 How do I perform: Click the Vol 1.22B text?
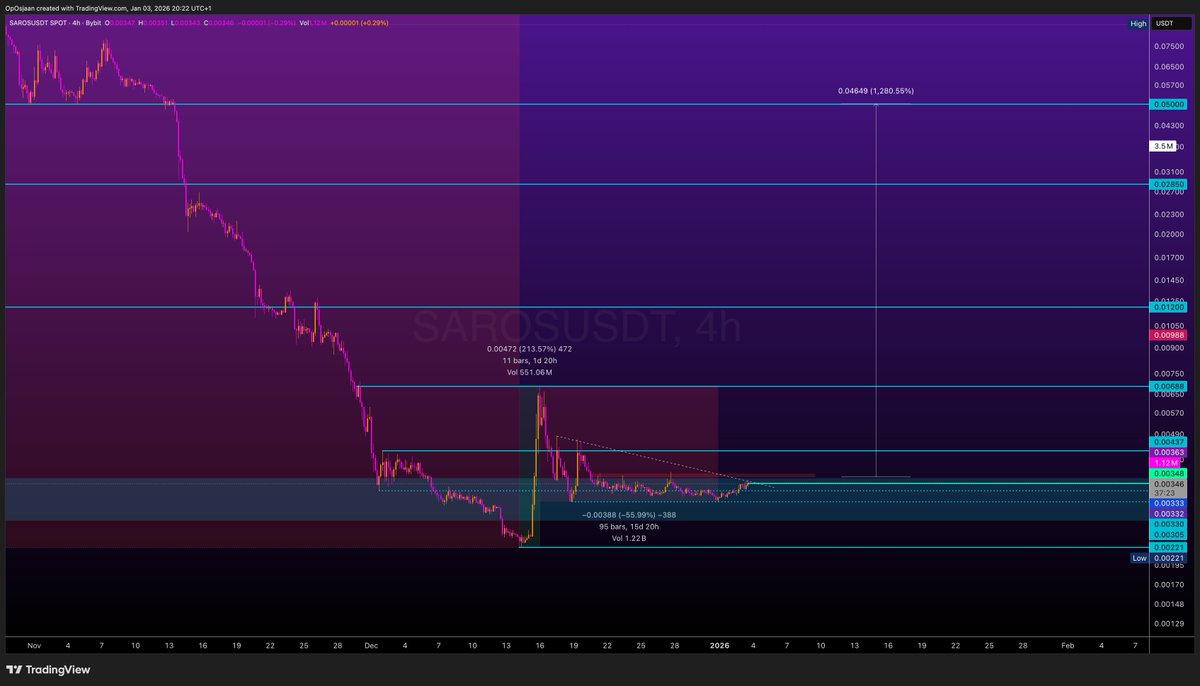[x=629, y=539]
